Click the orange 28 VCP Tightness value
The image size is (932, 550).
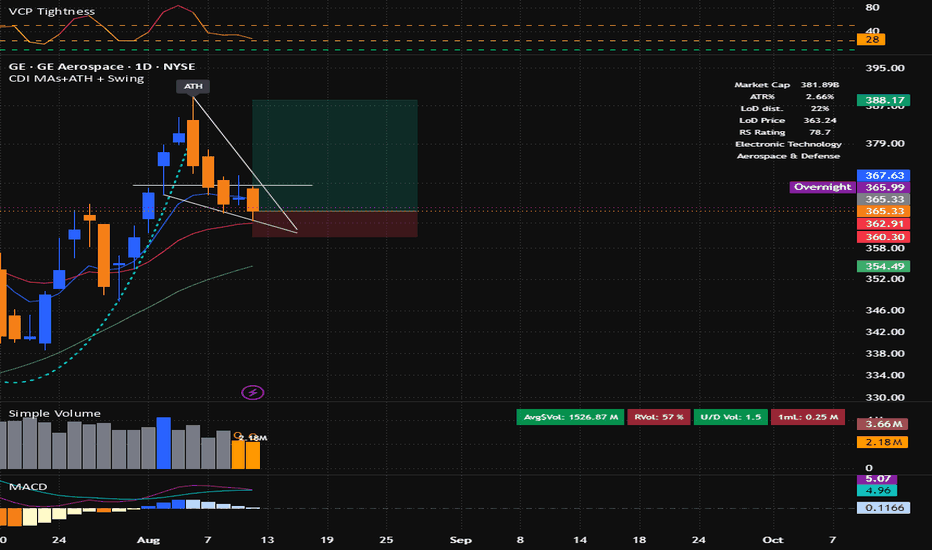[871, 39]
